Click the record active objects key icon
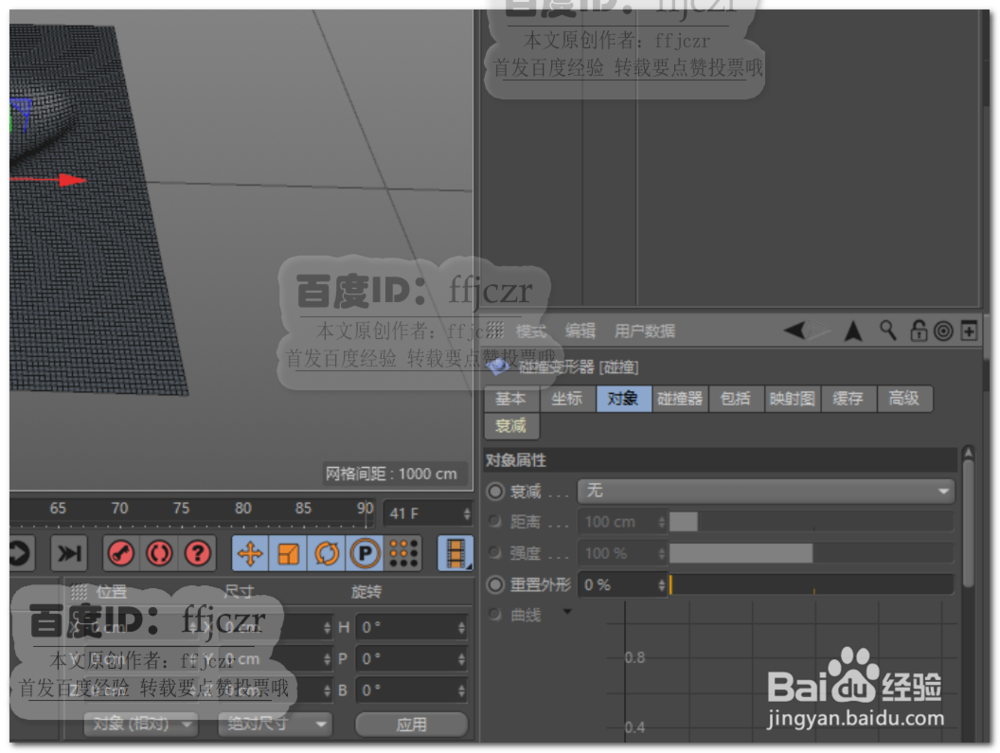This screenshot has height=753, width=1000. (x=121, y=553)
